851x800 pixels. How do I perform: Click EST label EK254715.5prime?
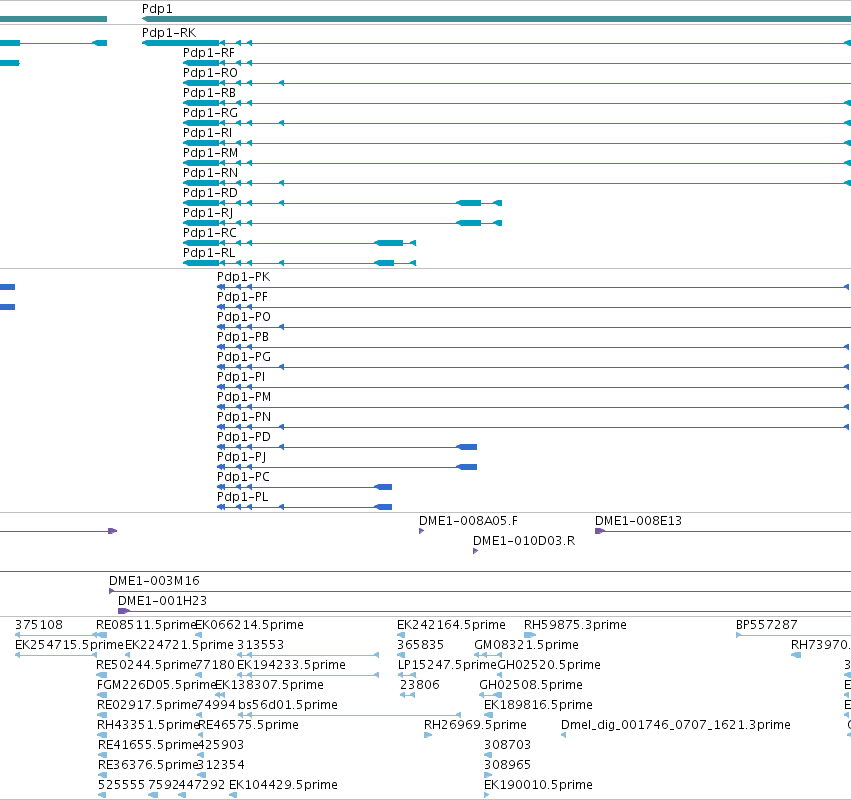[x=69, y=645]
